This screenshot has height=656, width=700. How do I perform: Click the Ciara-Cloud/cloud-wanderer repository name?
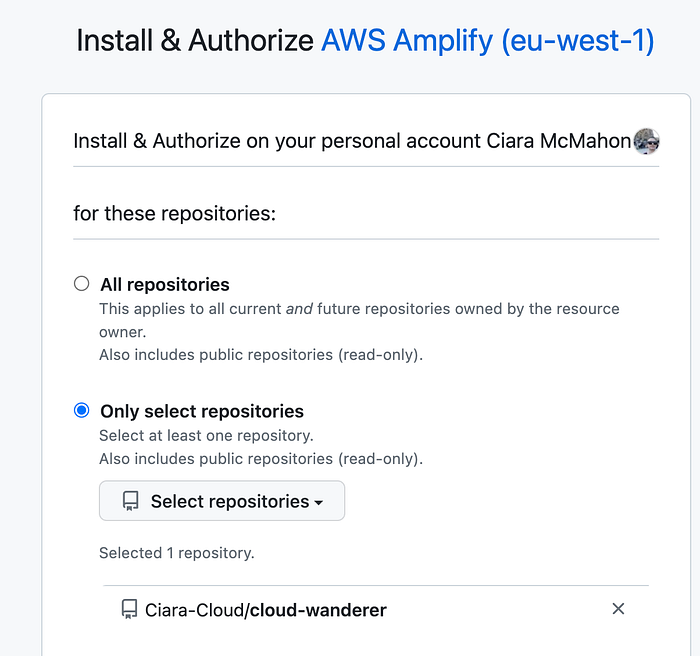(266, 609)
